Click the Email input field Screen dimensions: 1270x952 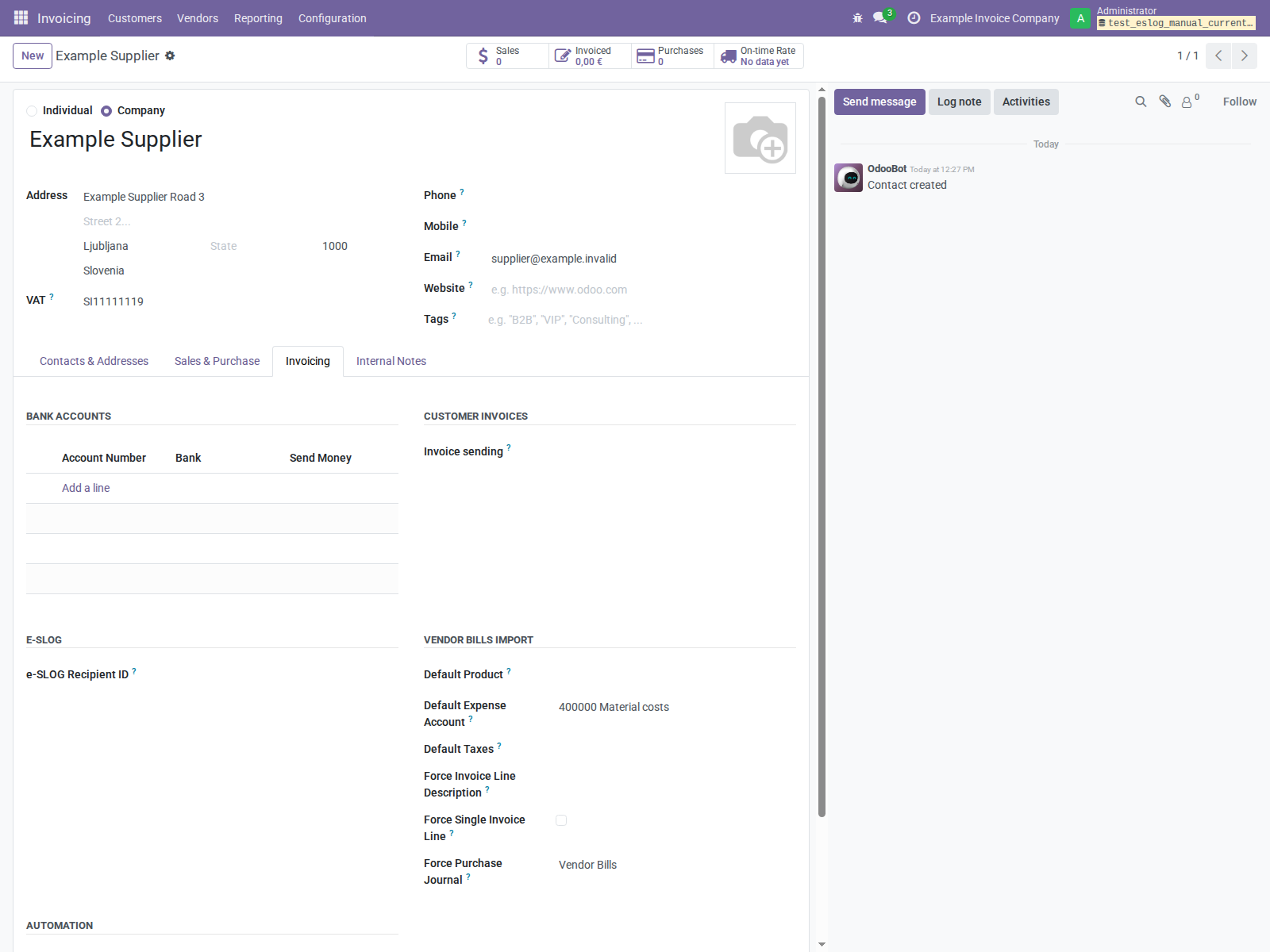pos(641,259)
